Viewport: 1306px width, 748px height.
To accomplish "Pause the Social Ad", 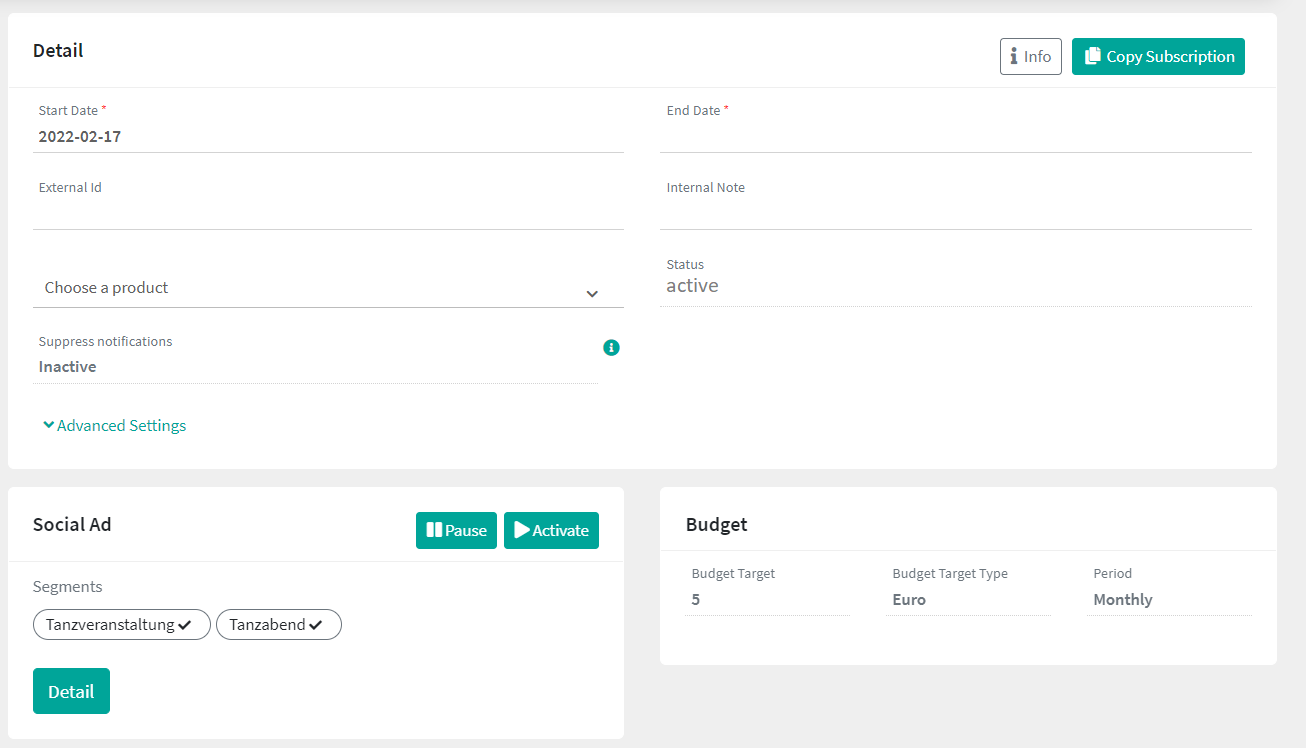I will 456,531.
